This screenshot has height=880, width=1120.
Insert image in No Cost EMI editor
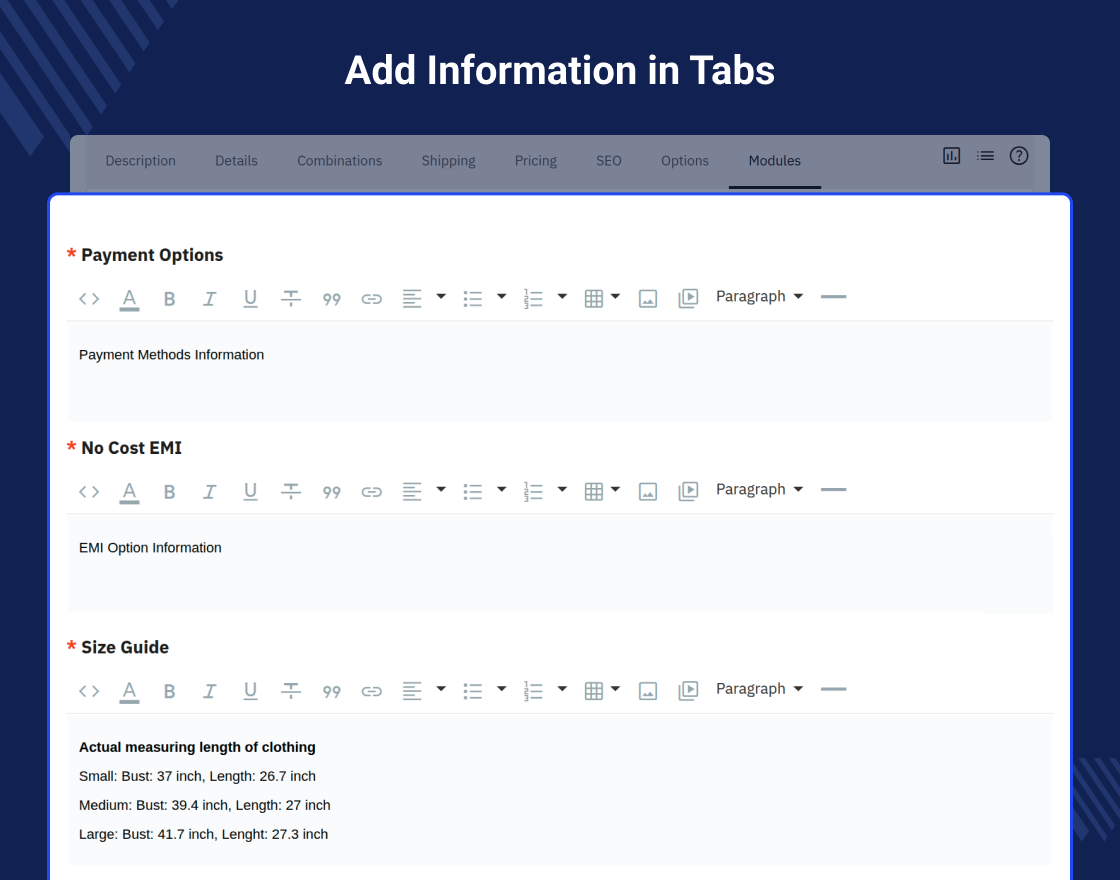tap(648, 491)
